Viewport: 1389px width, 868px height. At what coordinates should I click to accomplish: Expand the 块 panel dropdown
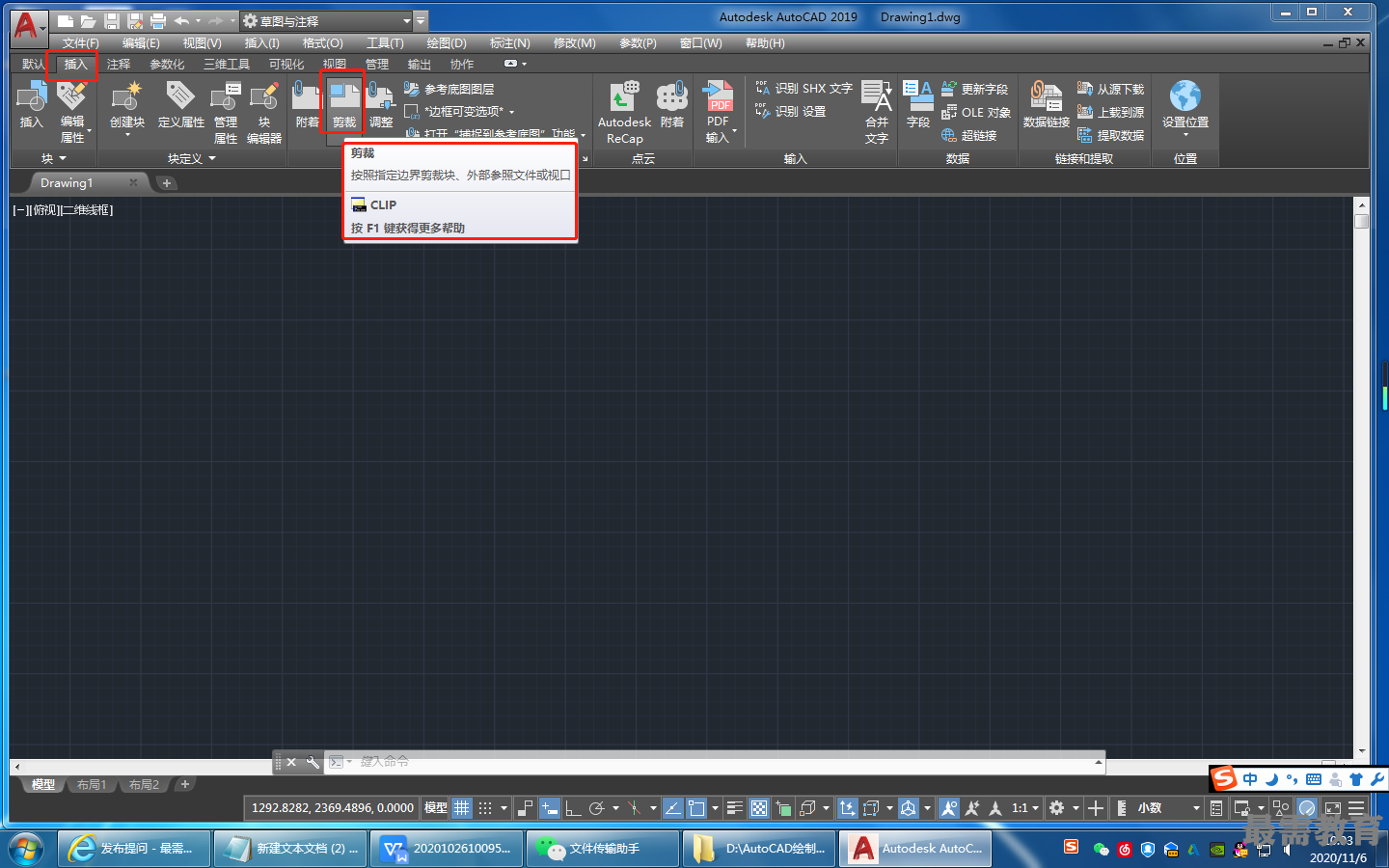[x=54, y=158]
